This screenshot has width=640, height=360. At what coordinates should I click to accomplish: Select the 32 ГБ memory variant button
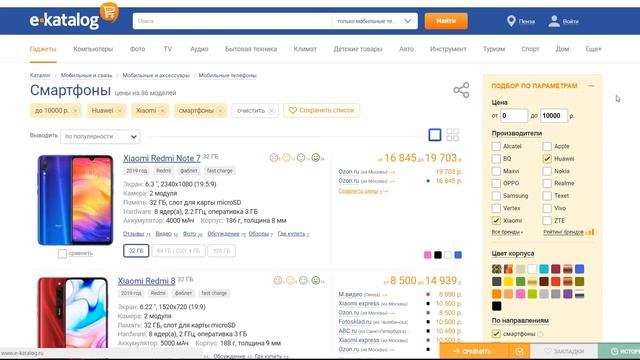[x=136, y=251]
